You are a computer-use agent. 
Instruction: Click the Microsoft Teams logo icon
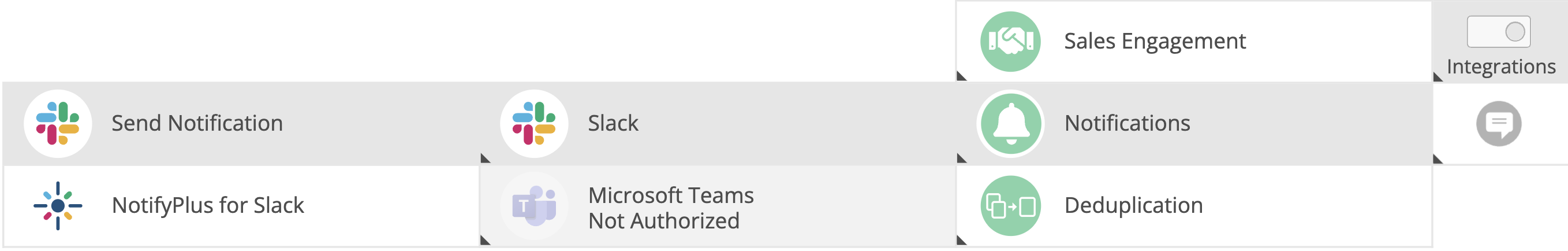point(534,206)
